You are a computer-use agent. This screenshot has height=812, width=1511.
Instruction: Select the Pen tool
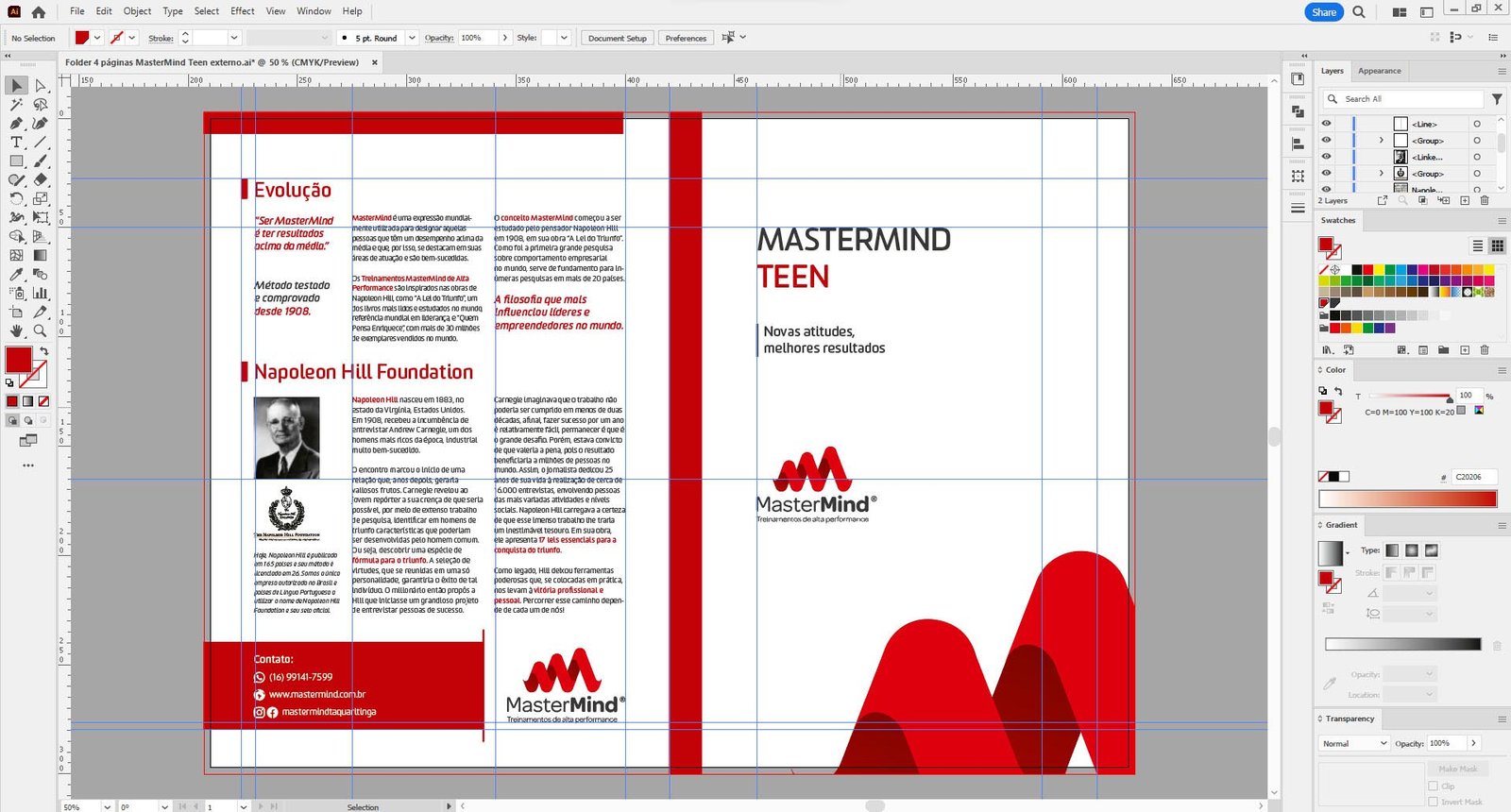(16, 123)
